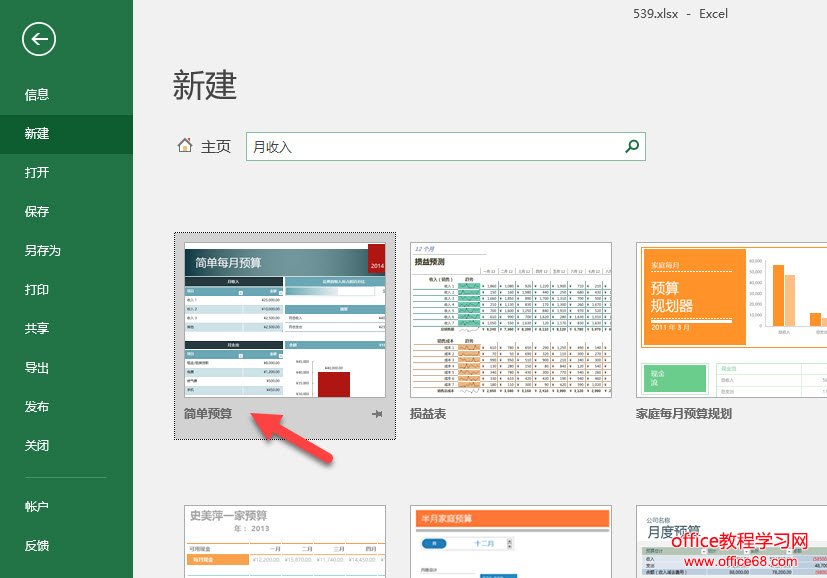Open the 史美萍一家预算 template thumbnail
This screenshot has width=827, height=578.
(285, 541)
